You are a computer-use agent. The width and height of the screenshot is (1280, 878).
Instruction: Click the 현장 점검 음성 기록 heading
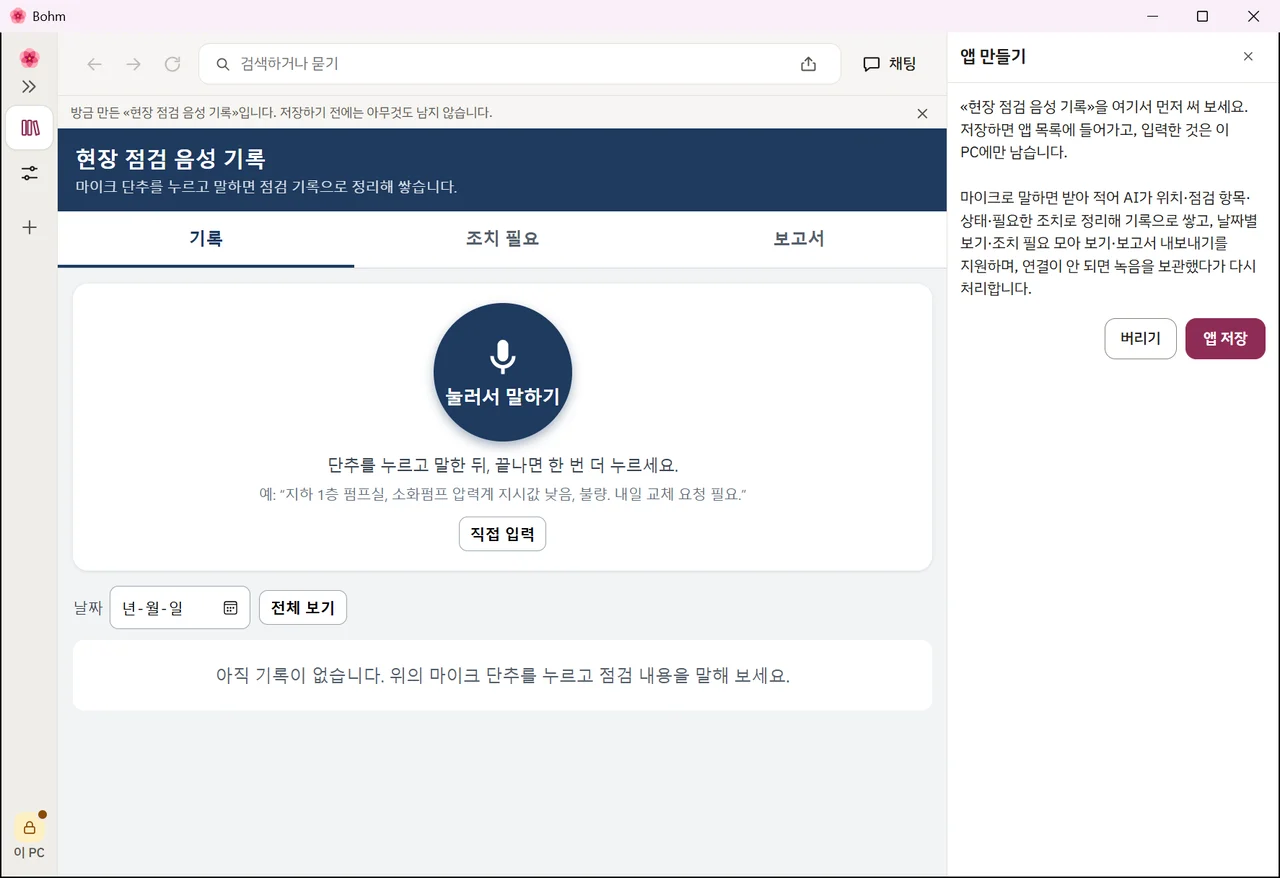click(x=170, y=159)
